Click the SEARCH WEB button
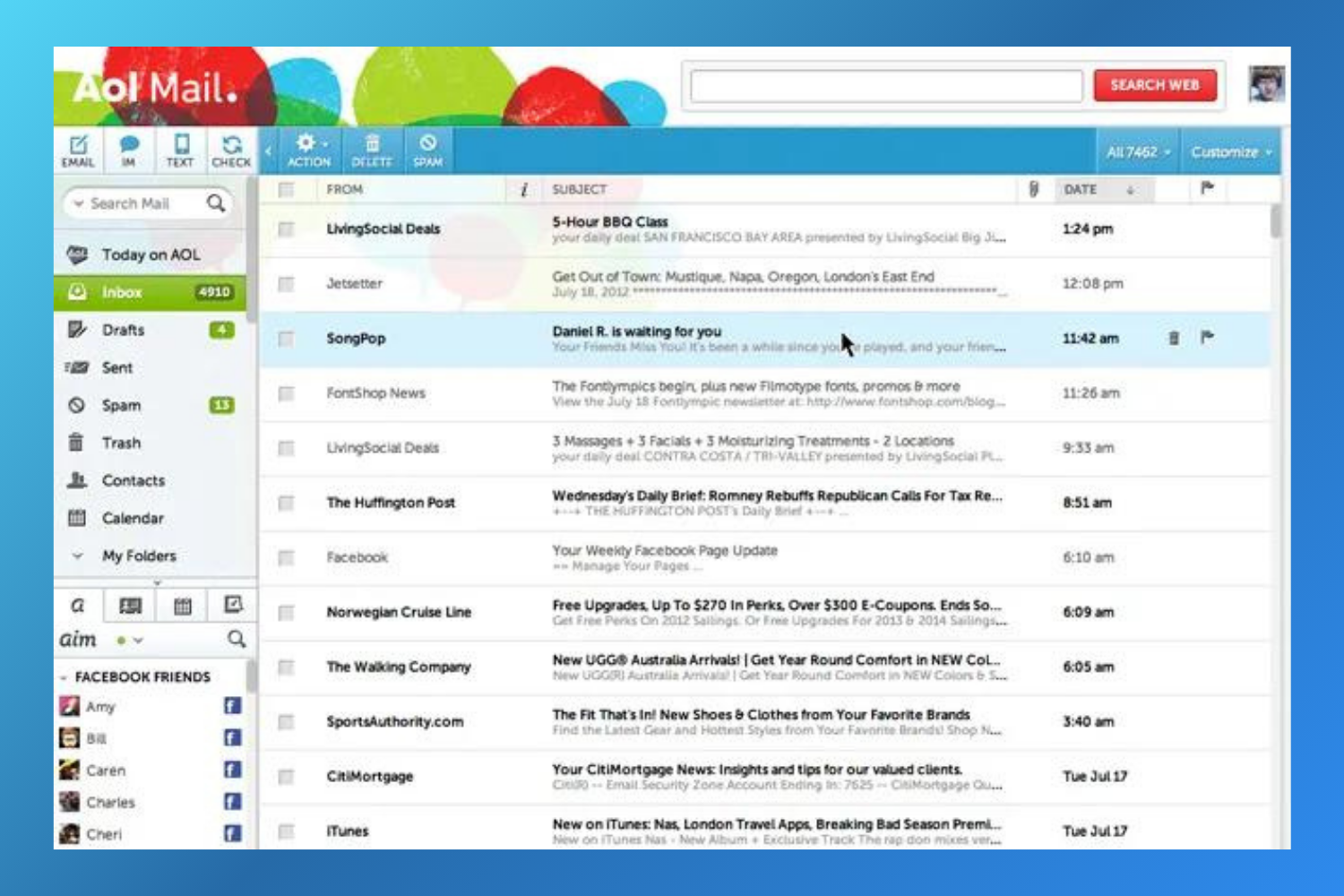This screenshot has width=1344, height=896. tap(1155, 85)
